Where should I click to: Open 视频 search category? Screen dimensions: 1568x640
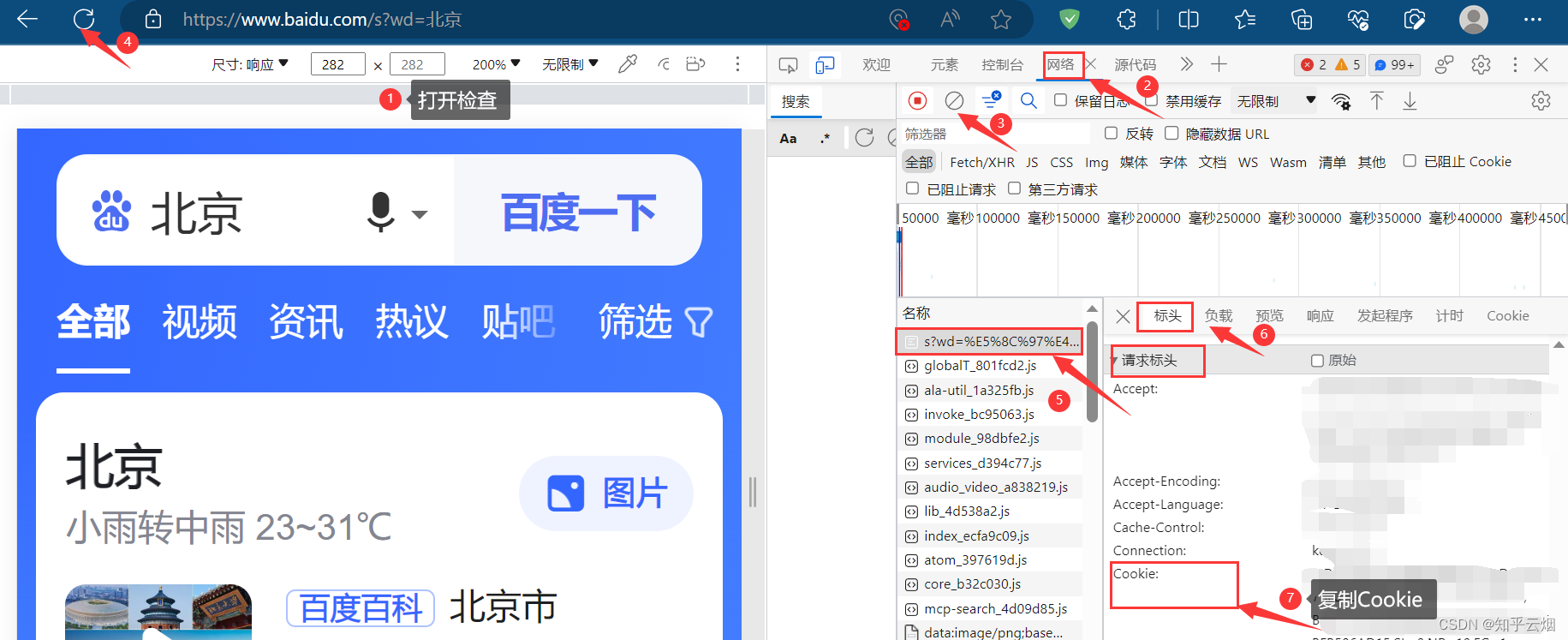click(200, 322)
